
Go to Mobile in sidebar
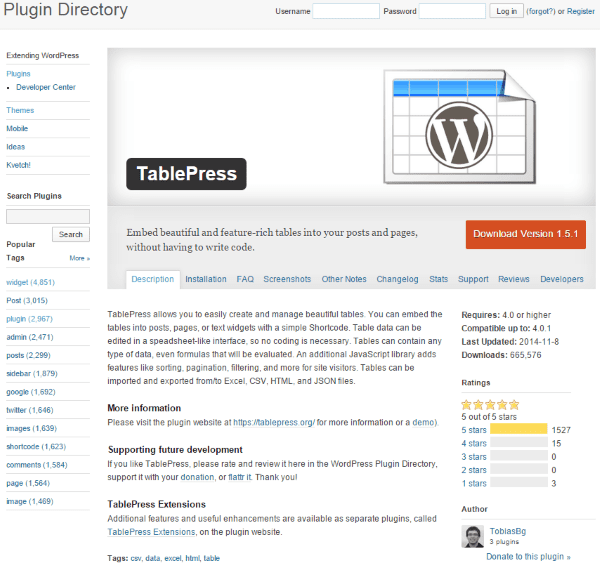17,129
